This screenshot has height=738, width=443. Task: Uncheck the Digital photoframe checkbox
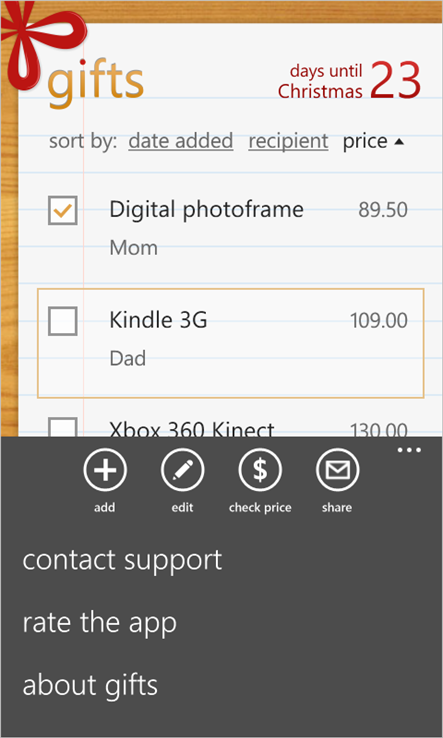click(63, 210)
